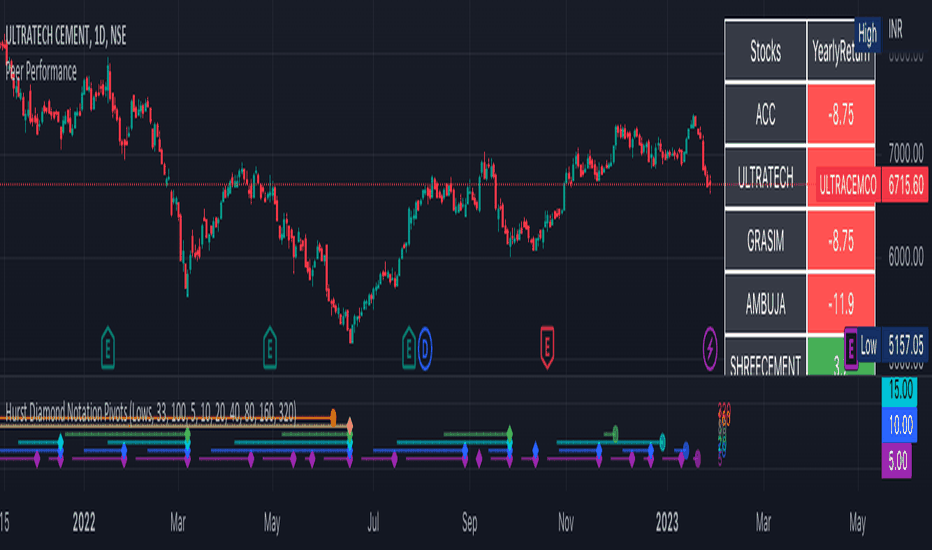Click the YearlyReturn header cell

pos(840,51)
